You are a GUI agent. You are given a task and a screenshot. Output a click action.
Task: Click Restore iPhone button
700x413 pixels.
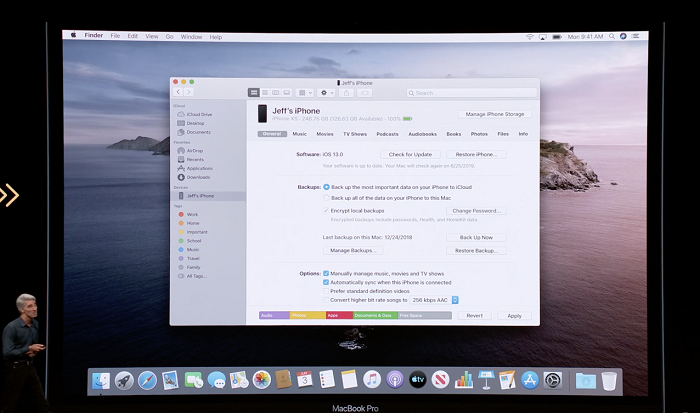click(x=476, y=154)
